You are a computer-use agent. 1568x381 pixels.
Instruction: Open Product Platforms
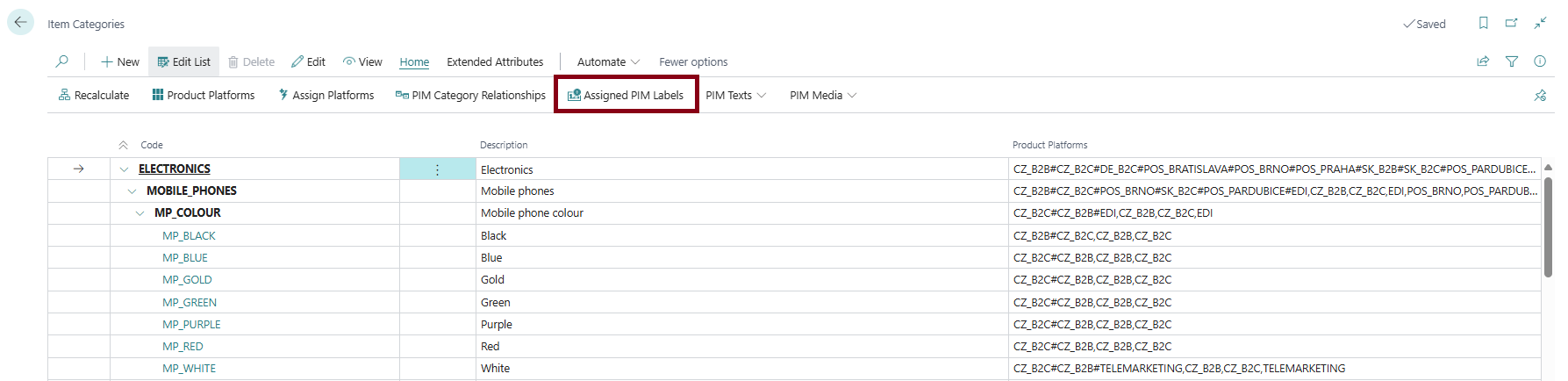(204, 95)
